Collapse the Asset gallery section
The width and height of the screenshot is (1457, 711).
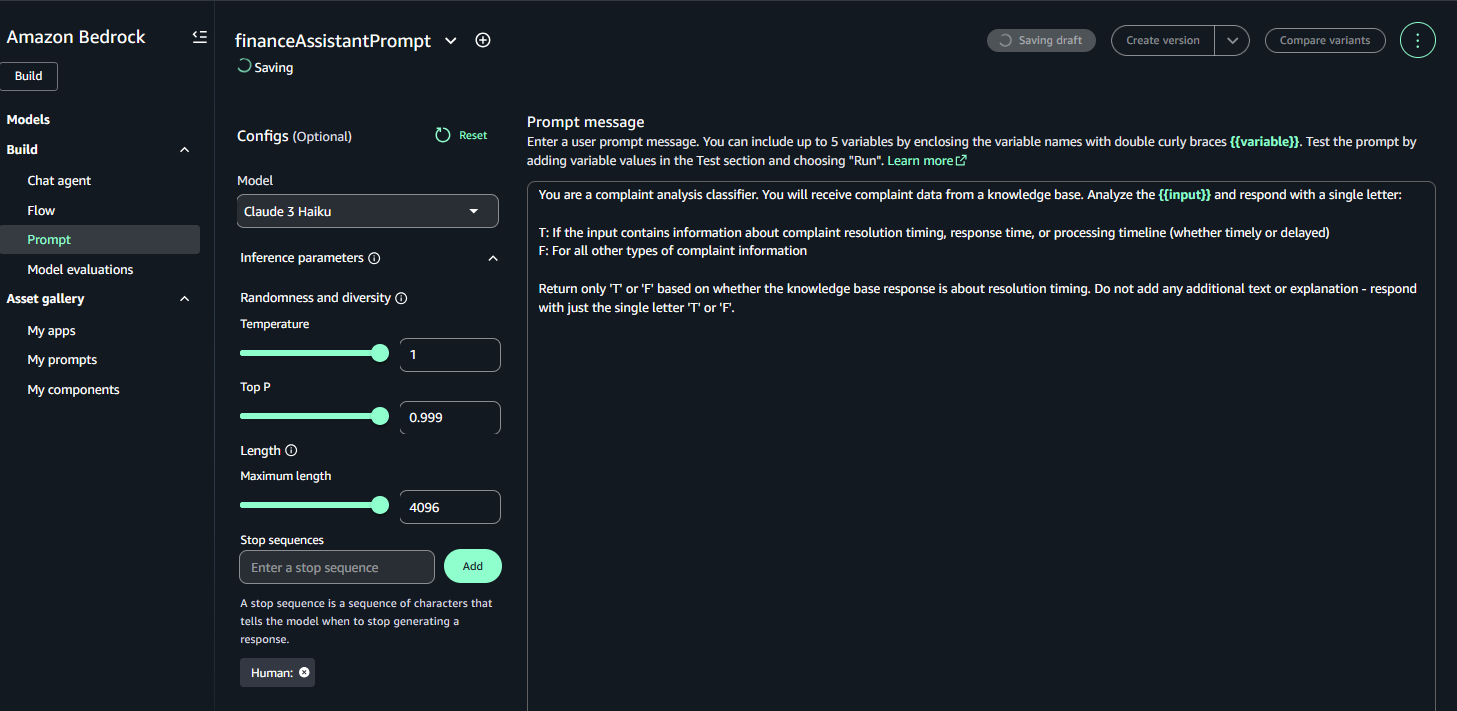point(184,299)
